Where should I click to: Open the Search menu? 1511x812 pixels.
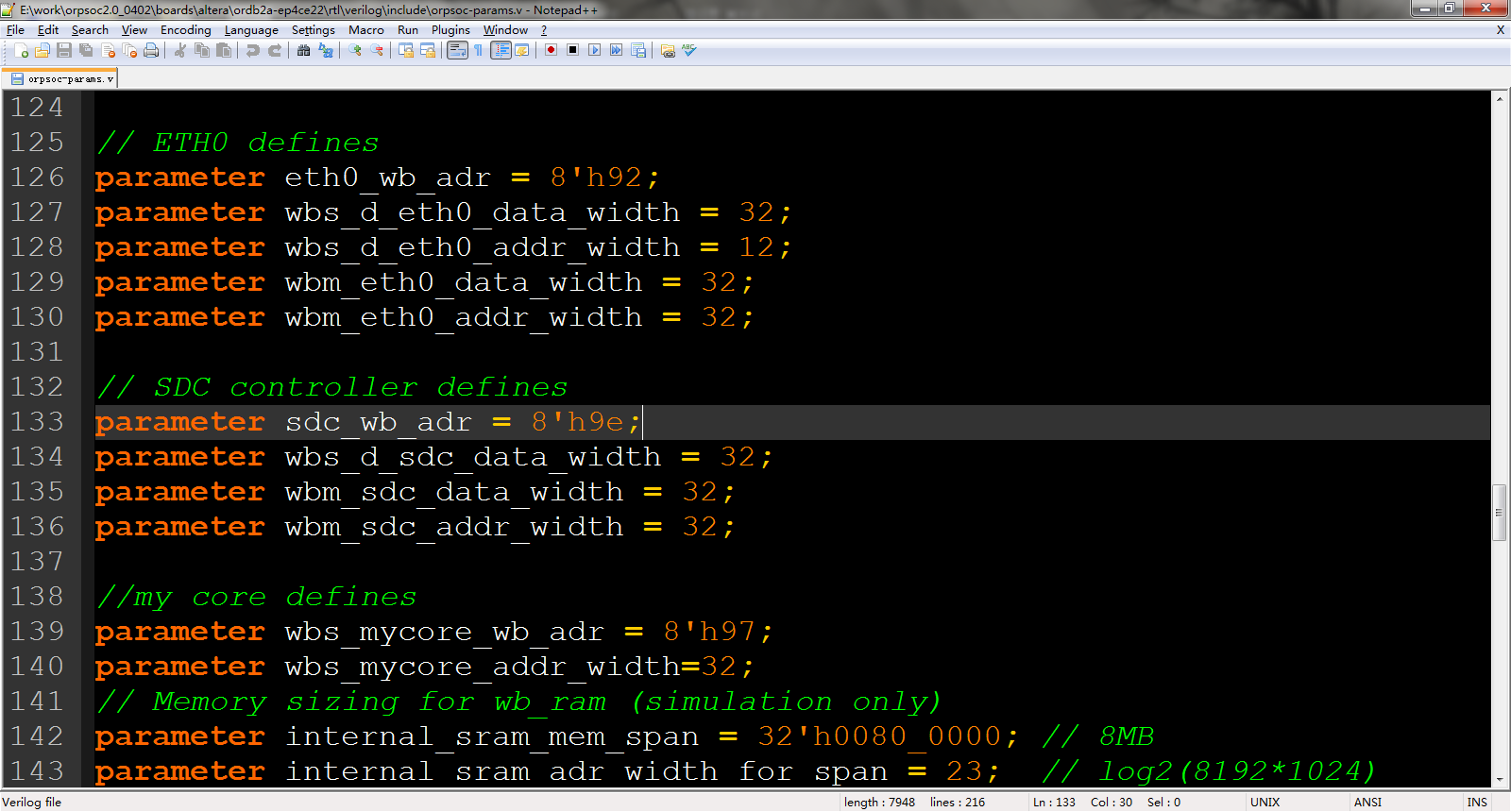point(90,30)
